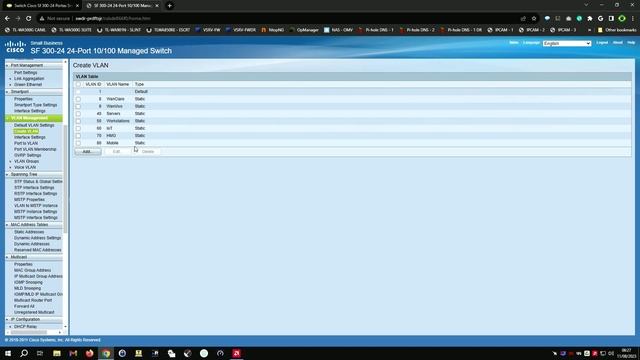Click the Not secure warning icon
This screenshot has height=360, width=640.
[42, 18]
